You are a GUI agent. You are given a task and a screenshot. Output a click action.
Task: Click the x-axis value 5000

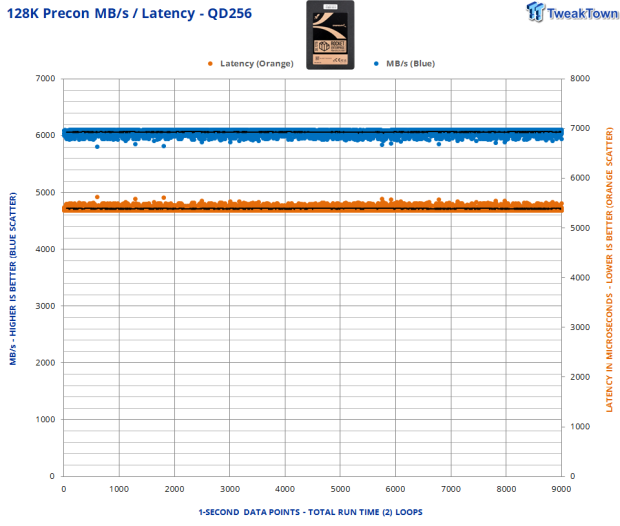coord(340,489)
